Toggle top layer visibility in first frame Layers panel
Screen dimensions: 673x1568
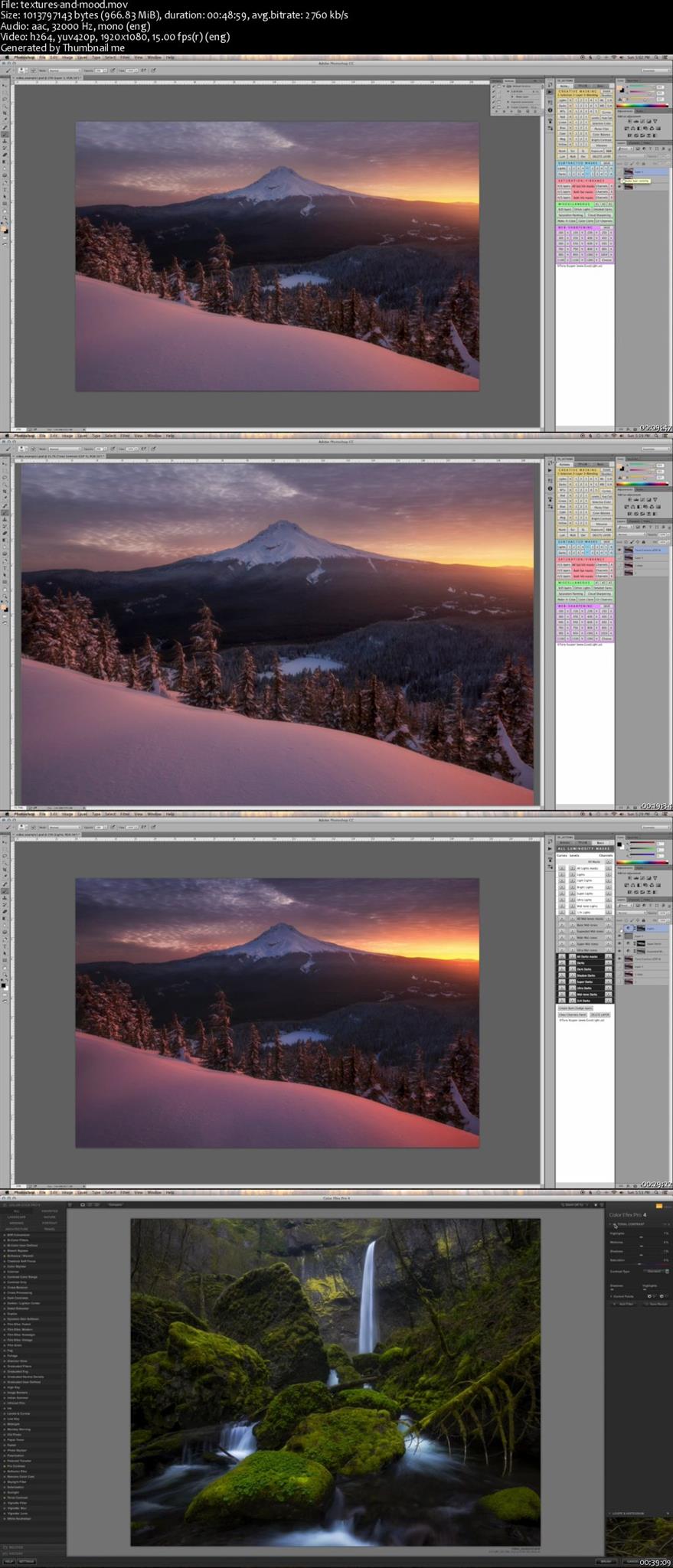pos(619,172)
